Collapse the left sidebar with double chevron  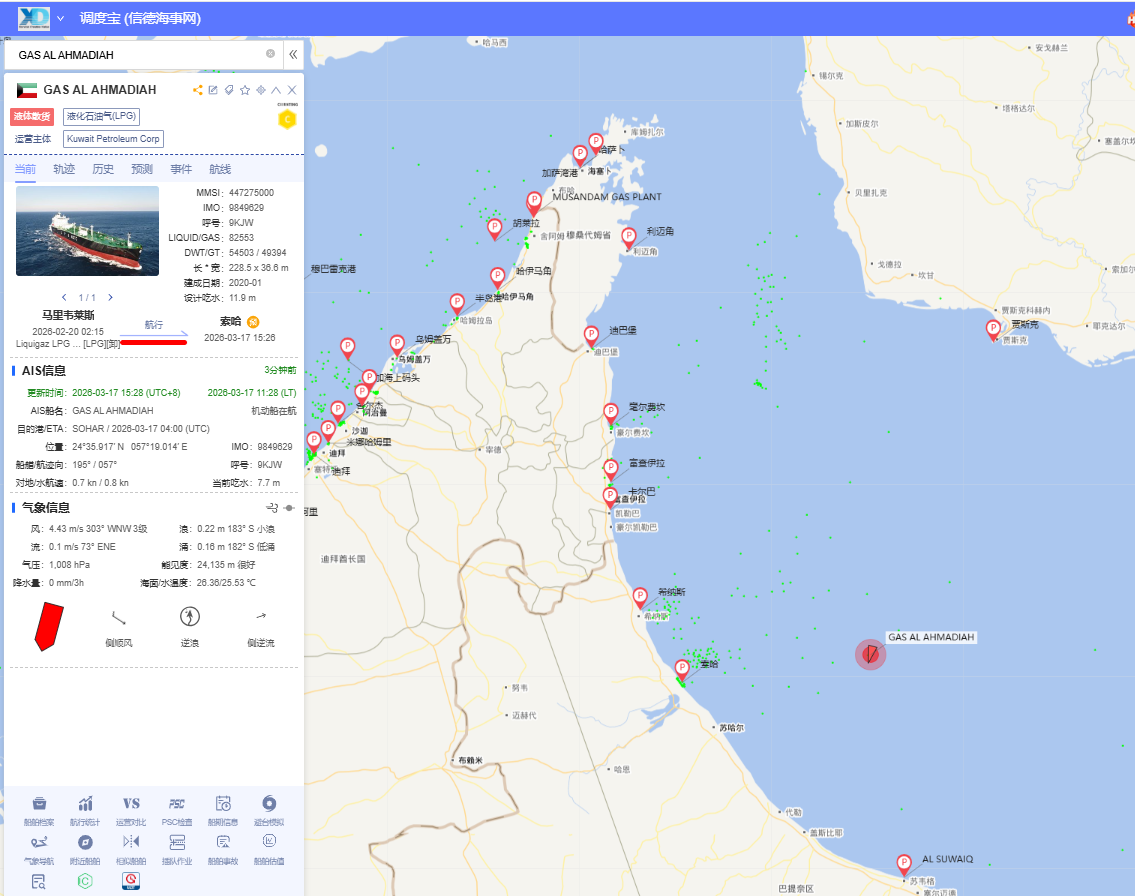tap(293, 54)
